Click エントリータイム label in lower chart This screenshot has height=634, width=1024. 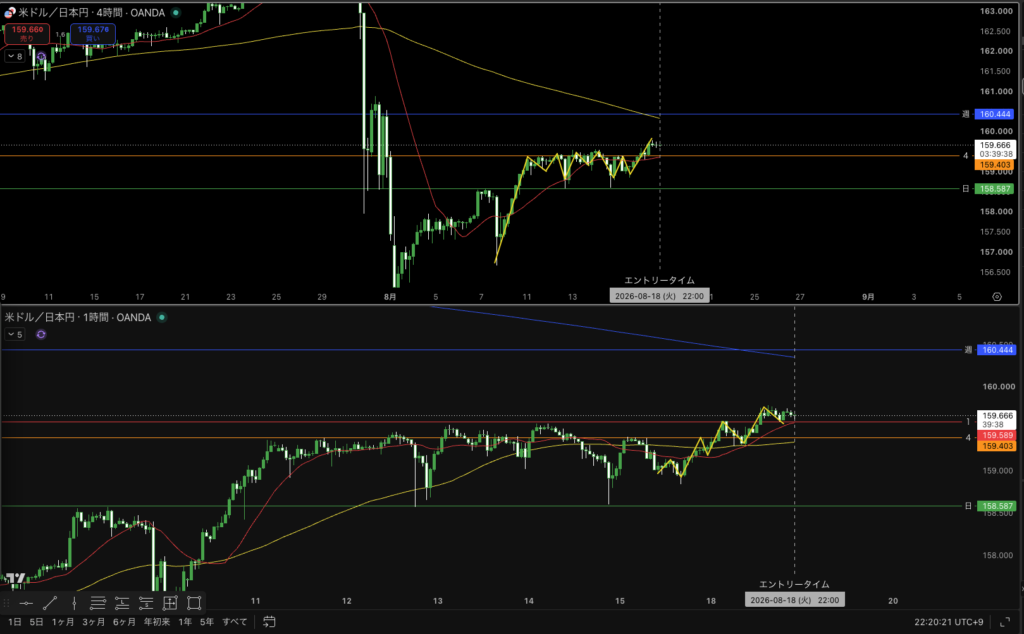click(x=795, y=584)
